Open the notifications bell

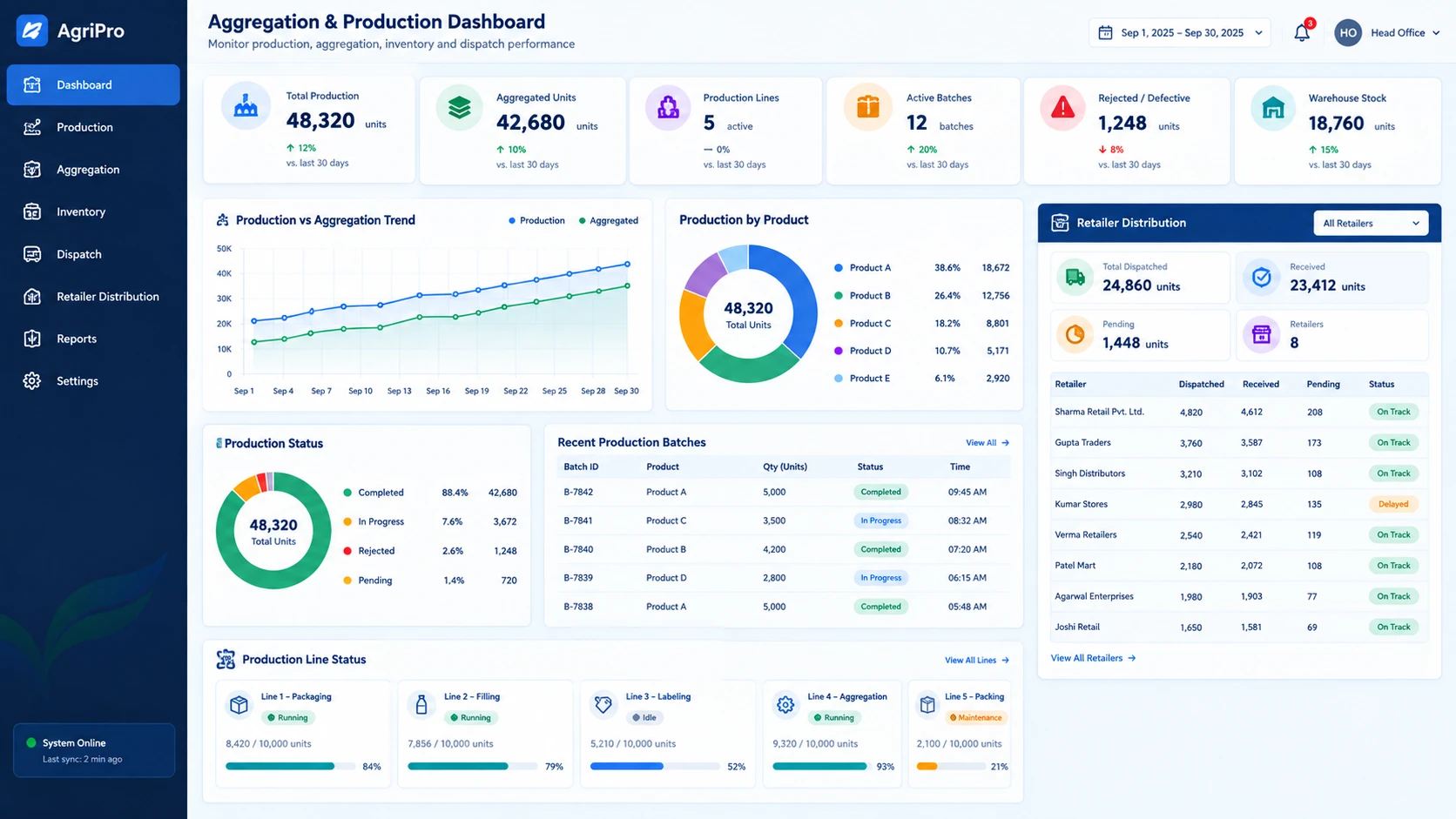pos(1302,33)
